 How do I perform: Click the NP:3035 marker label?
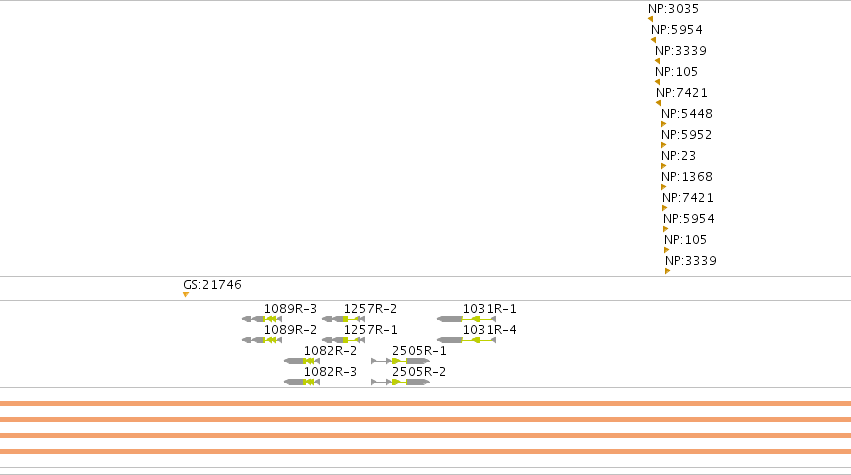[x=674, y=9]
